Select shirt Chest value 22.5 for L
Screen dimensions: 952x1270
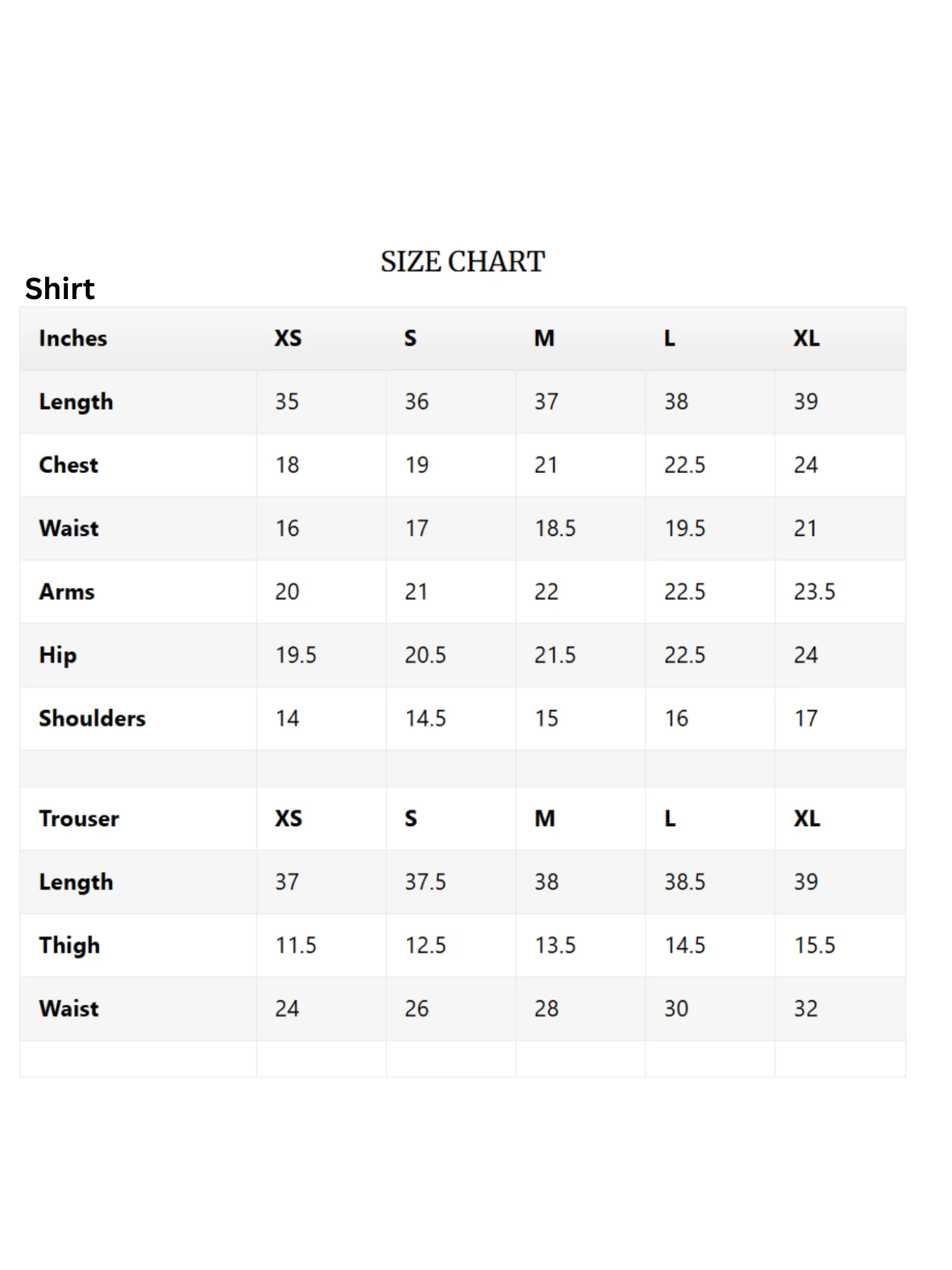pos(685,465)
